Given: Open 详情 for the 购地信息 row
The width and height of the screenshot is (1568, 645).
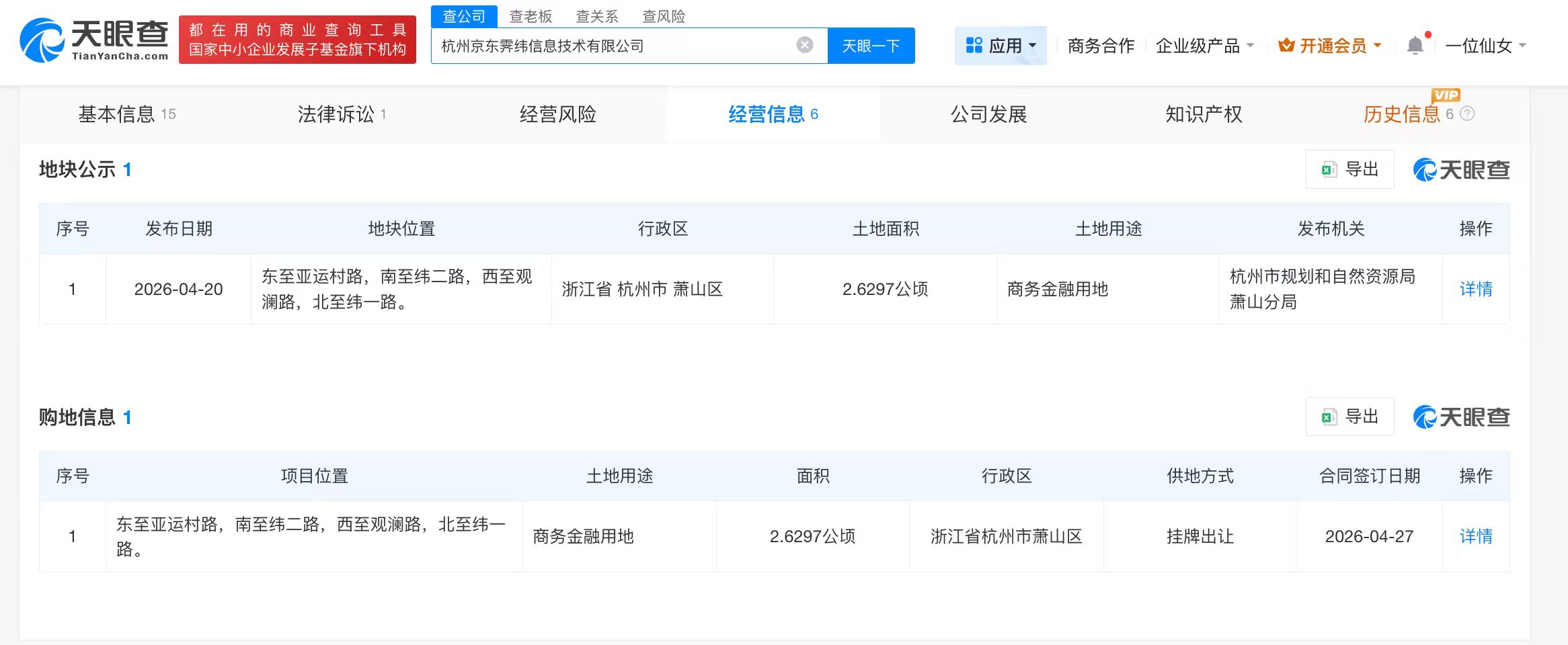Looking at the screenshot, I should click(1476, 537).
